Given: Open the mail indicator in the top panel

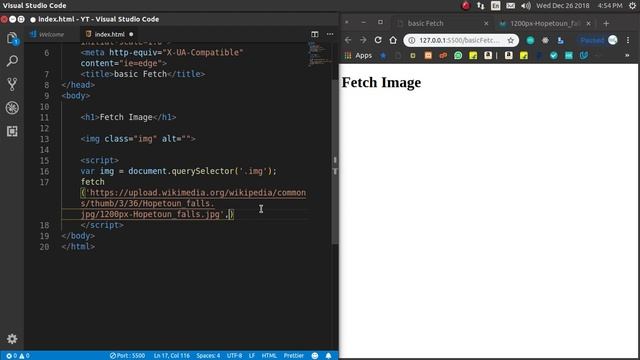Looking at the screenshot, I should pyautogui.click(x=511, y=6).
